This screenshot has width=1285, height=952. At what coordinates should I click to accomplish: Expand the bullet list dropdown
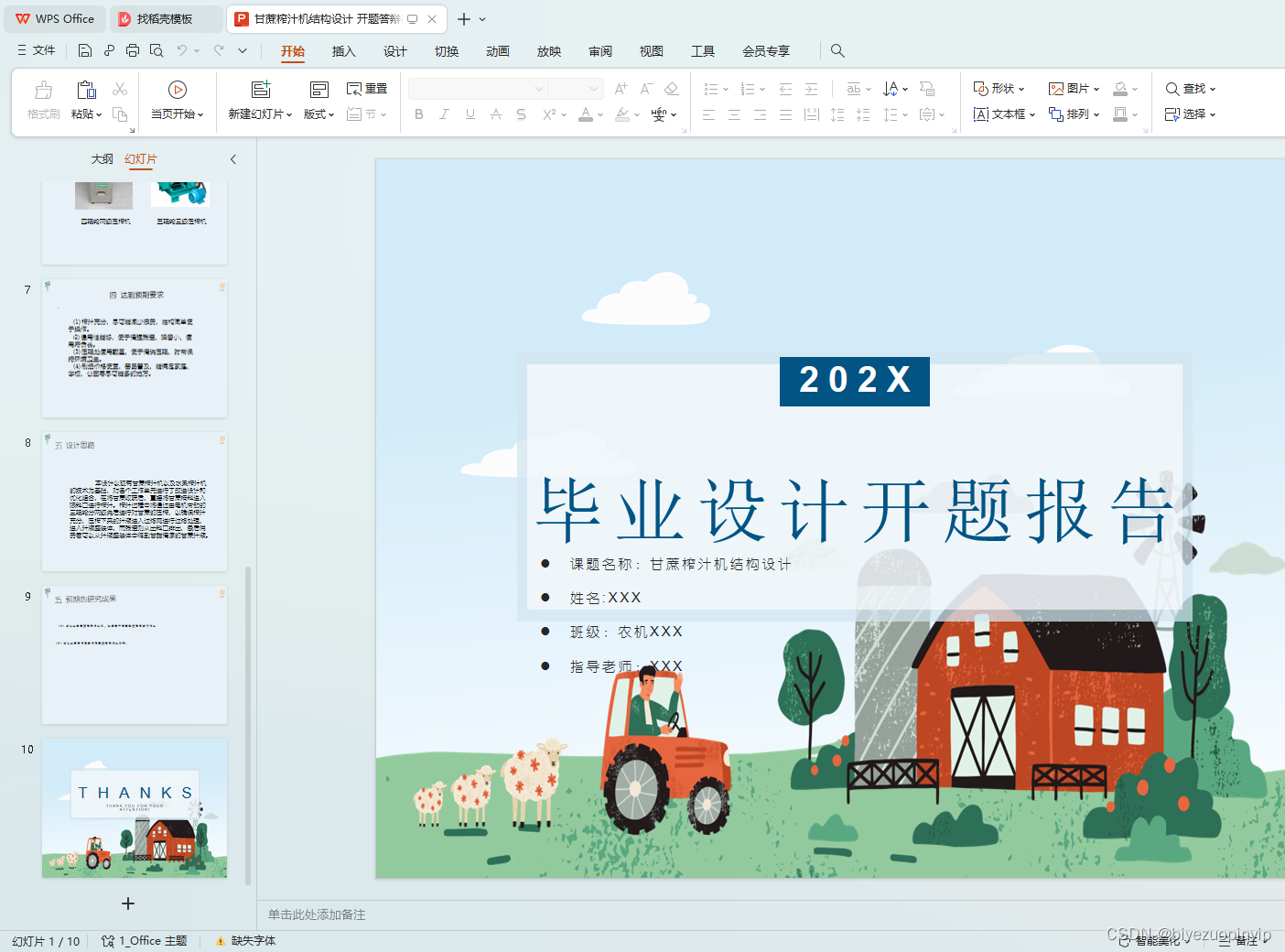725,90
